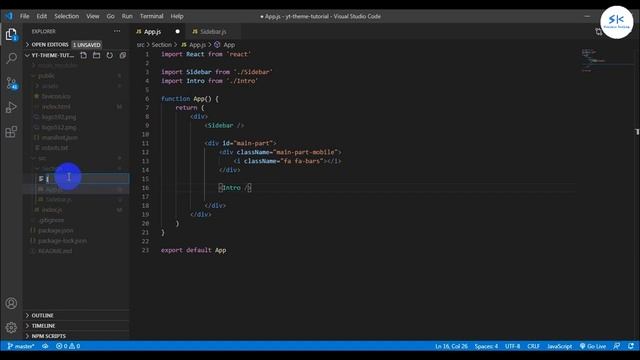Open the Run menu

(x=127, y=16)
